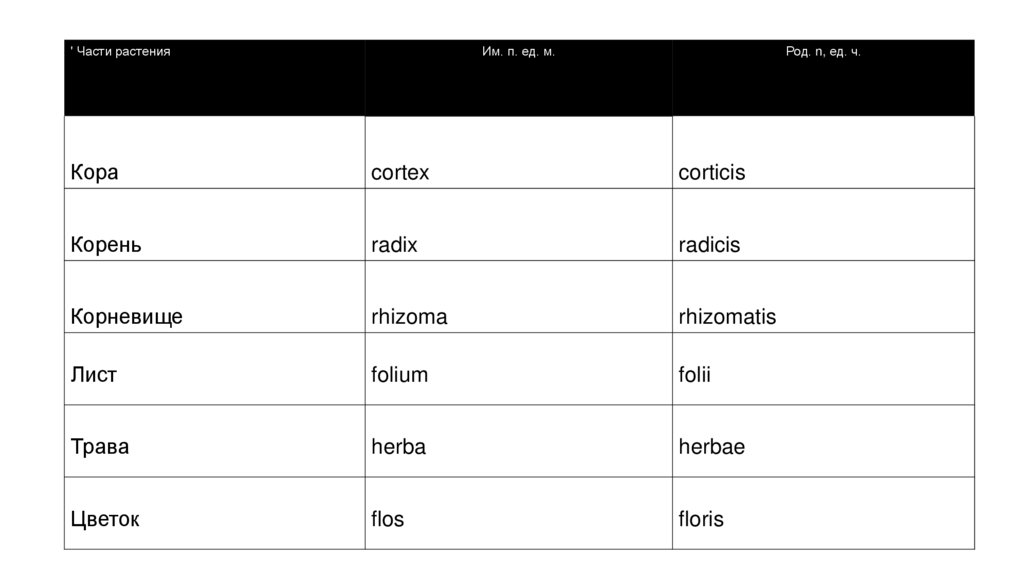Image resolution: width=1024 pixels, height=574 pixels.
Task: Select the 'herbae' cell
Action: 711,447
